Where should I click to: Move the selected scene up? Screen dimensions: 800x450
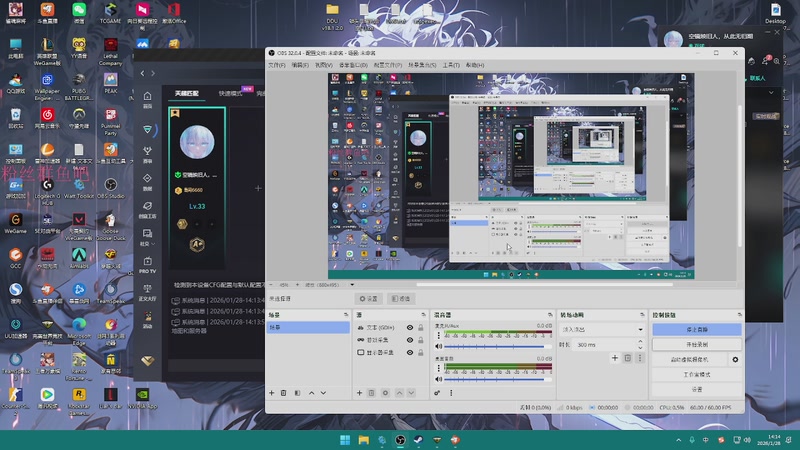point(311,393)
